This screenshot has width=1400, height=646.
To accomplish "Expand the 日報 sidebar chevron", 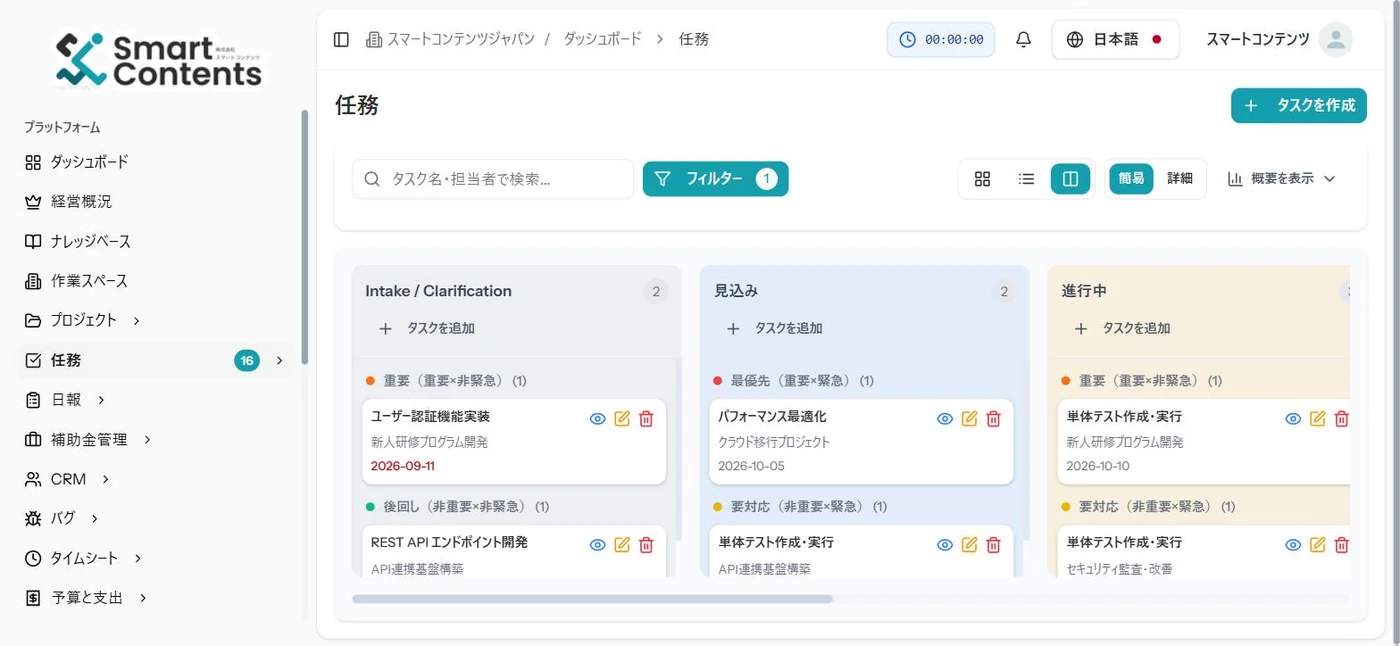I will coord(102,400).
